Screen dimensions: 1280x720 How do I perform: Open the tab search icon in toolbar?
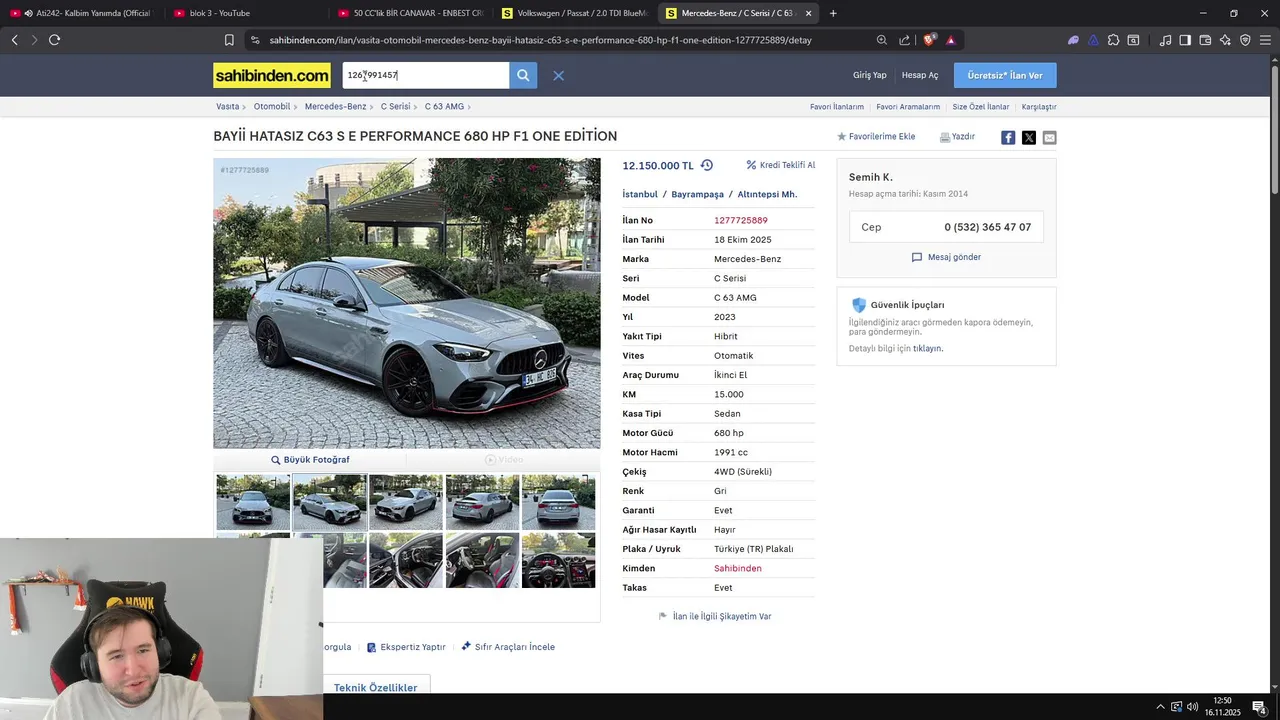click(x=1133, y=40)
